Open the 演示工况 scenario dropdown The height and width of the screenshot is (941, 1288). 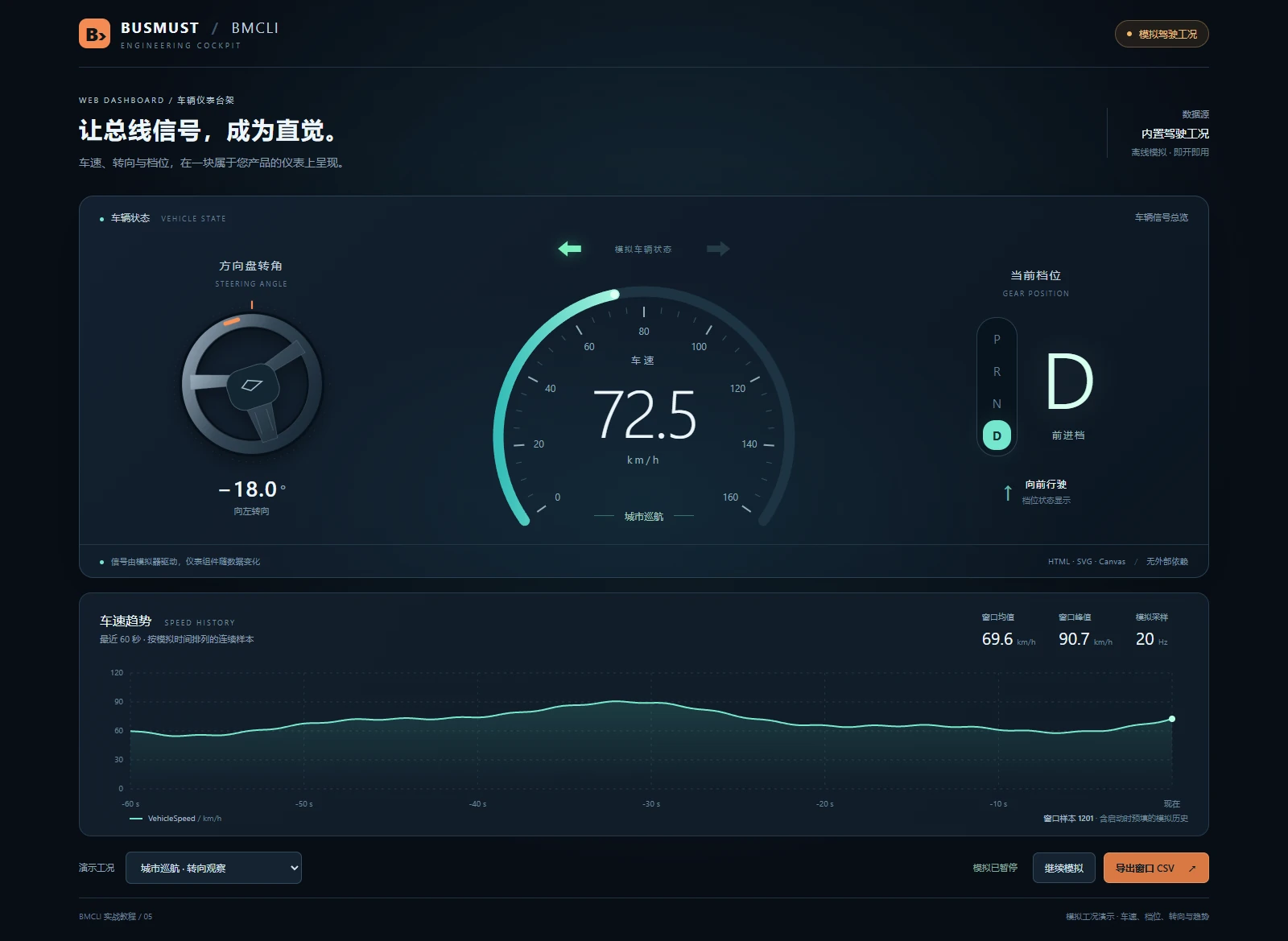click(x=214, y=868)
